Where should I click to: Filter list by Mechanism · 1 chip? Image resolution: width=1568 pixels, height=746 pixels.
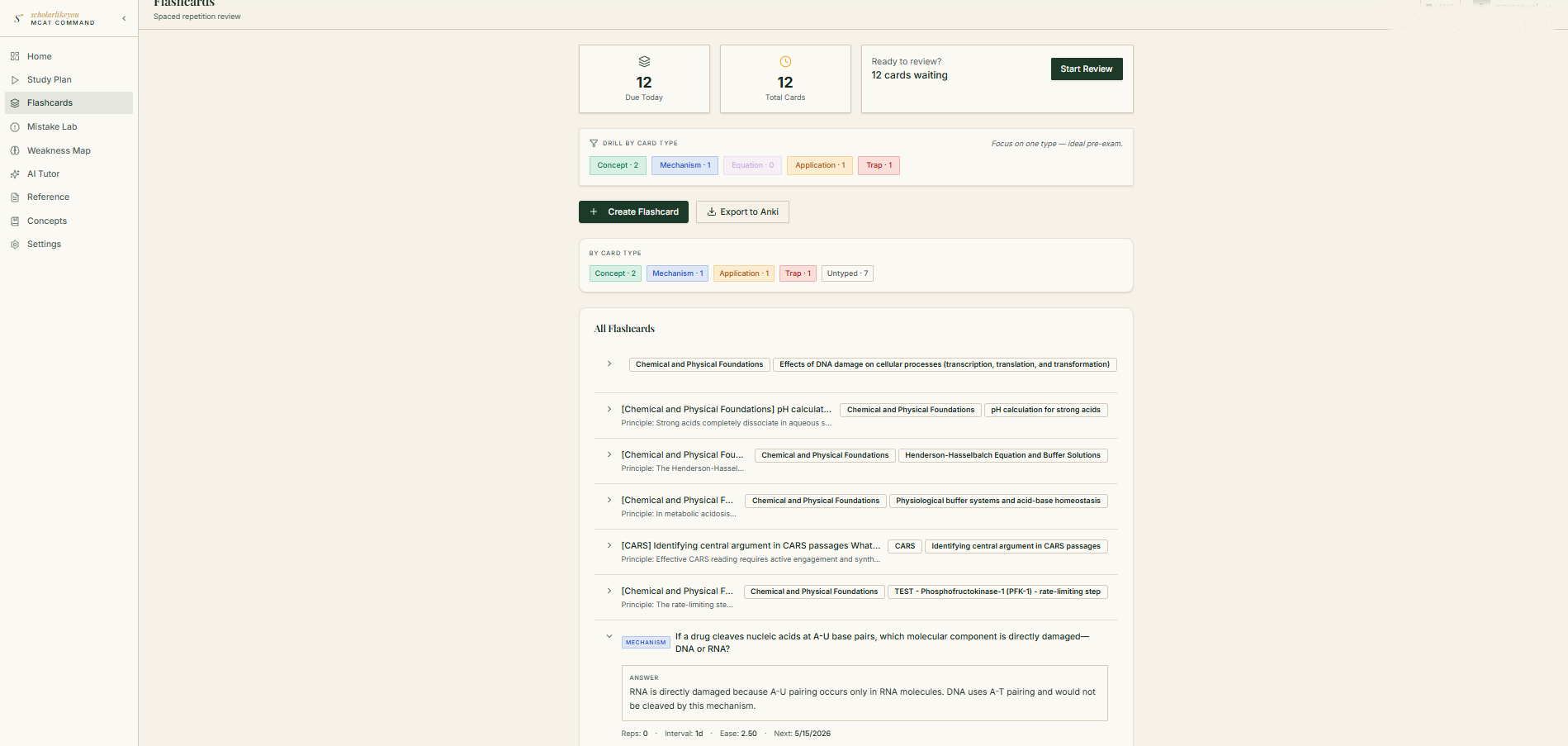coord(677,273)
